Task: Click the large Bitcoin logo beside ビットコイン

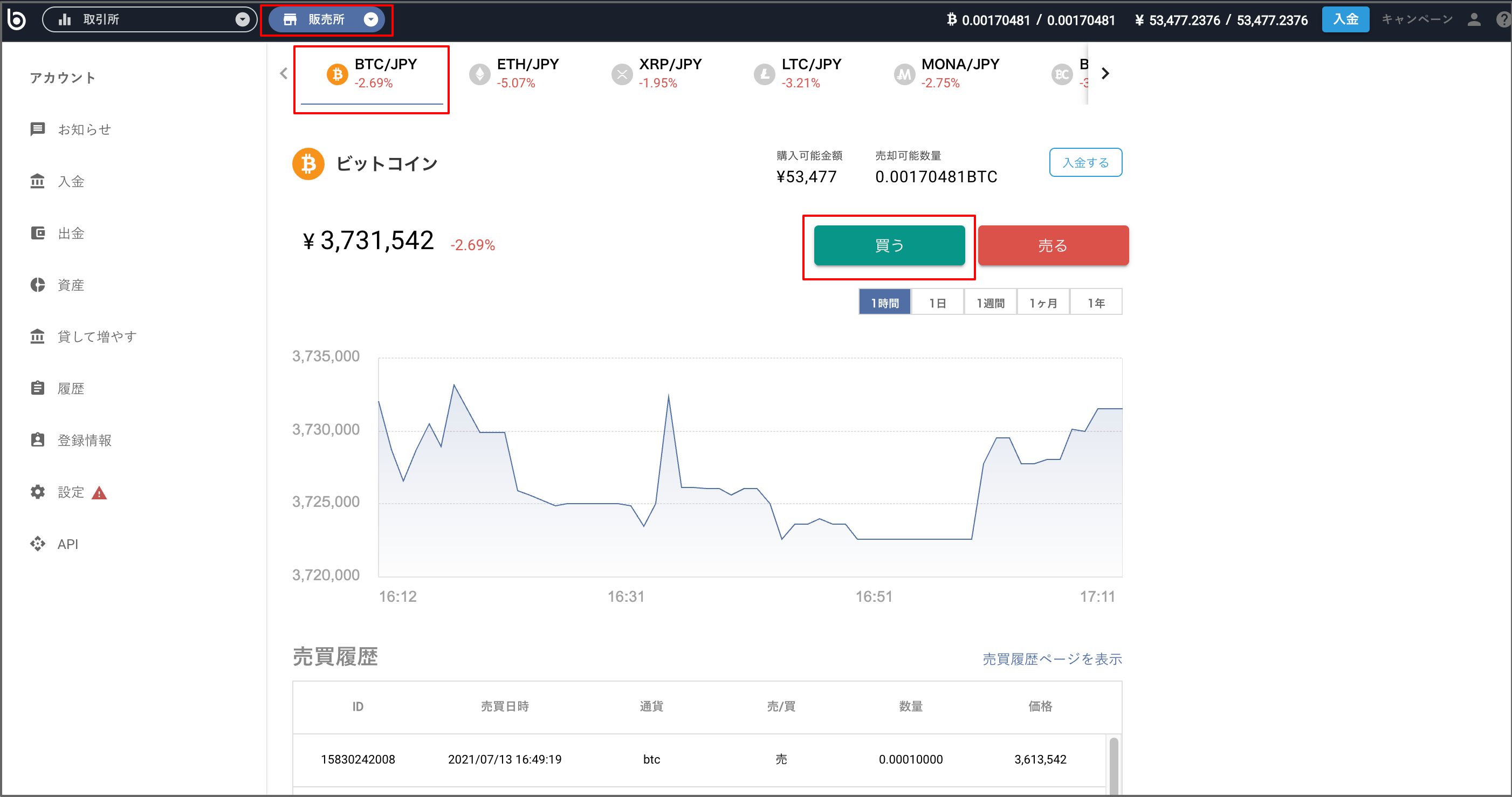Action: point(308,164)
